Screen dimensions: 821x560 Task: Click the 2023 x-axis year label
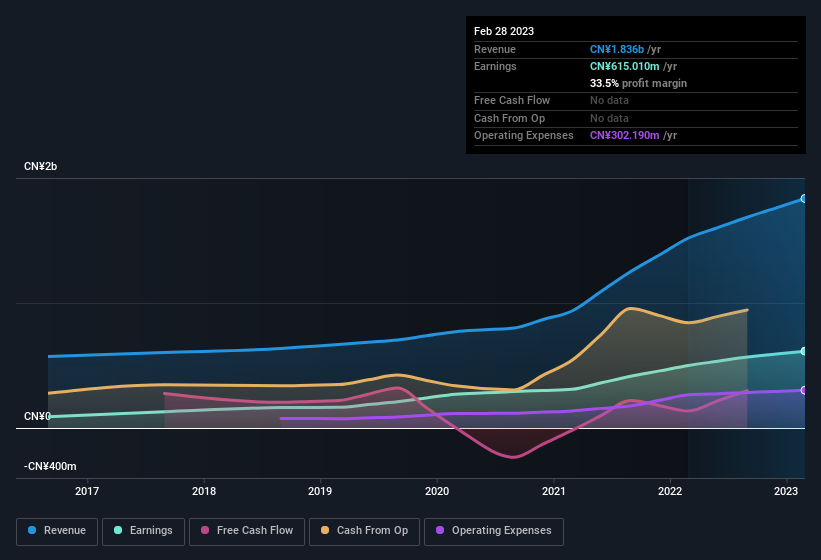(x=786, y=491)
